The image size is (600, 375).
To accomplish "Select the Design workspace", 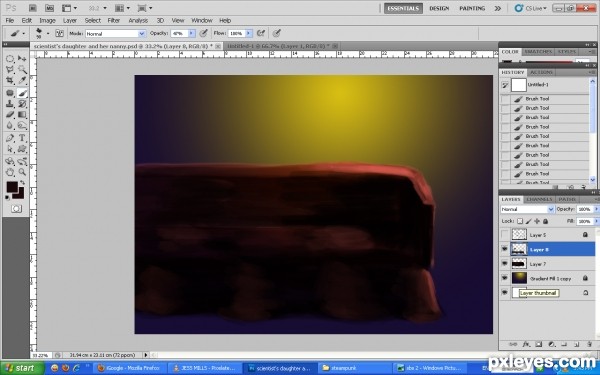I will [439, 8].
